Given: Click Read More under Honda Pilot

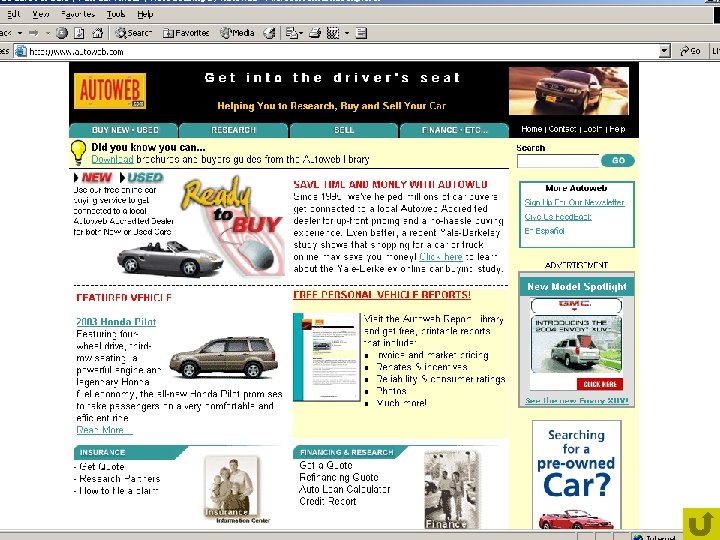Looking at the screenshot, I should (104, 430).
